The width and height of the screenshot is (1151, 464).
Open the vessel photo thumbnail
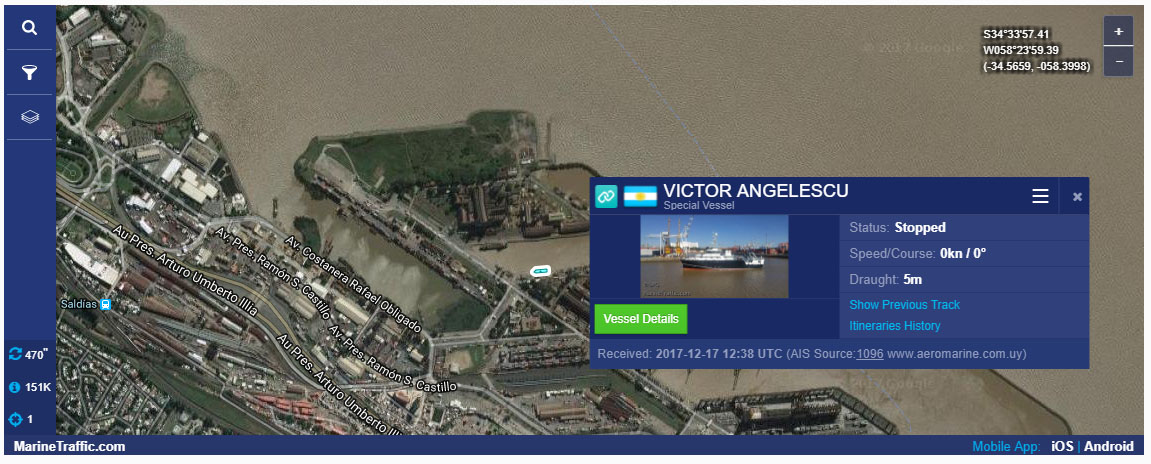tap(714, 256)
